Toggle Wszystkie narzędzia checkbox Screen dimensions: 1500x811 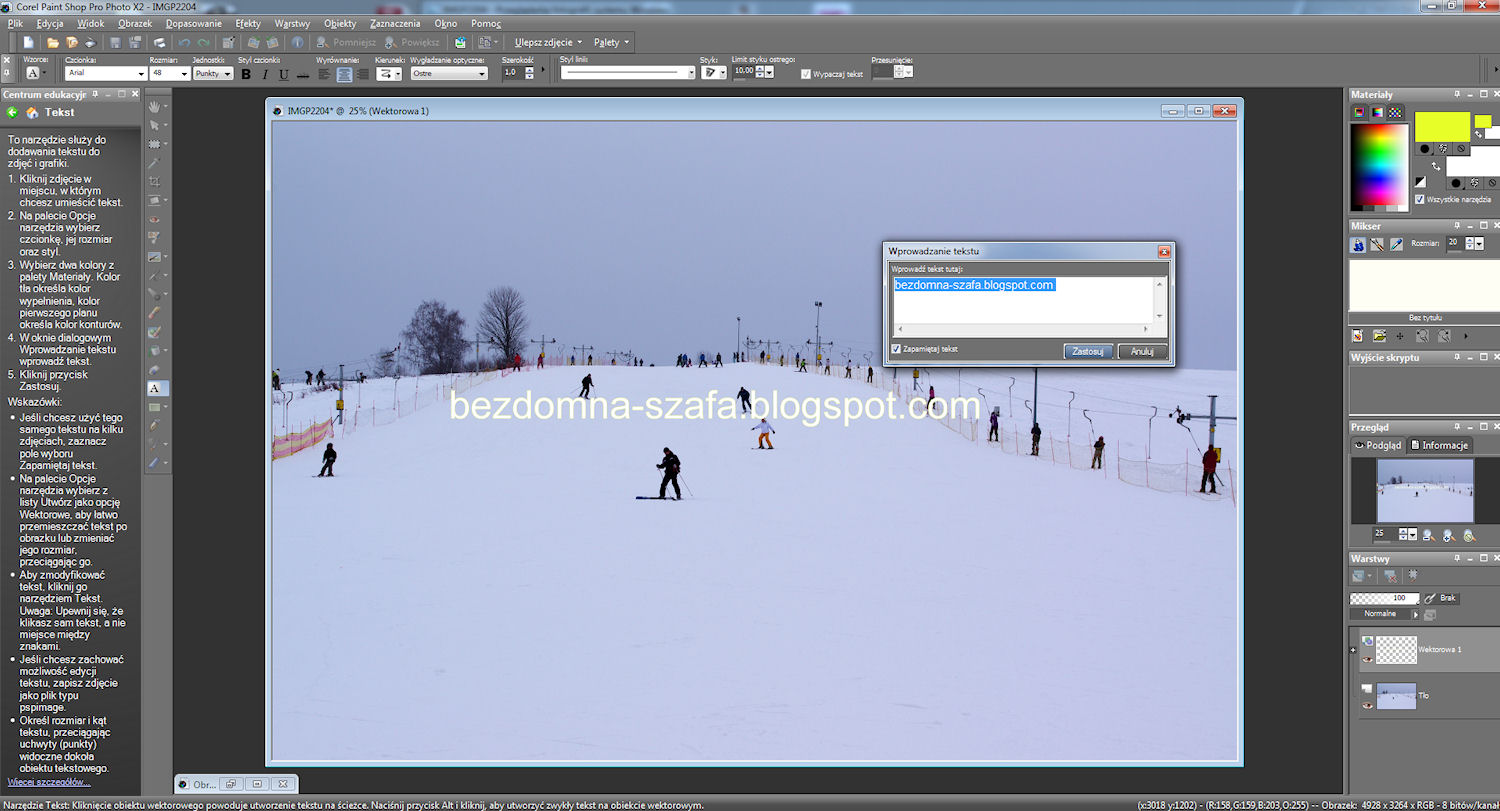(1420, 199)
